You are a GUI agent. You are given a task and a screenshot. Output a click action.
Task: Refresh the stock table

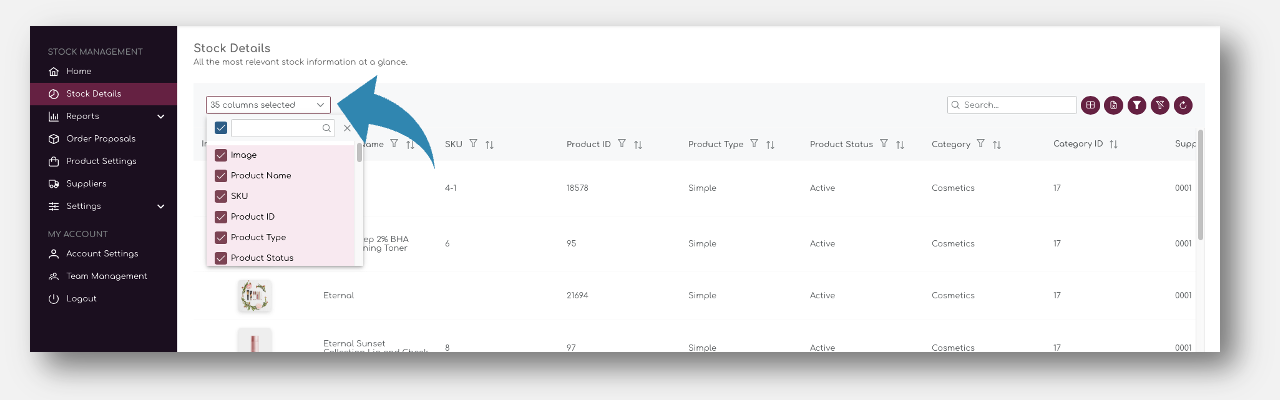[1184, 104]
